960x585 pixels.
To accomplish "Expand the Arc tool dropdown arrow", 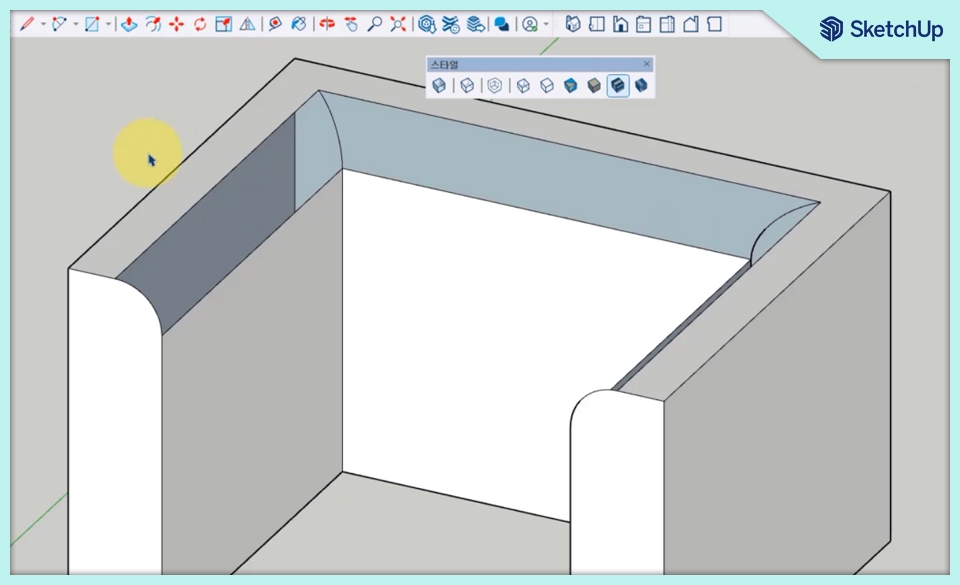I will point(76,24).
